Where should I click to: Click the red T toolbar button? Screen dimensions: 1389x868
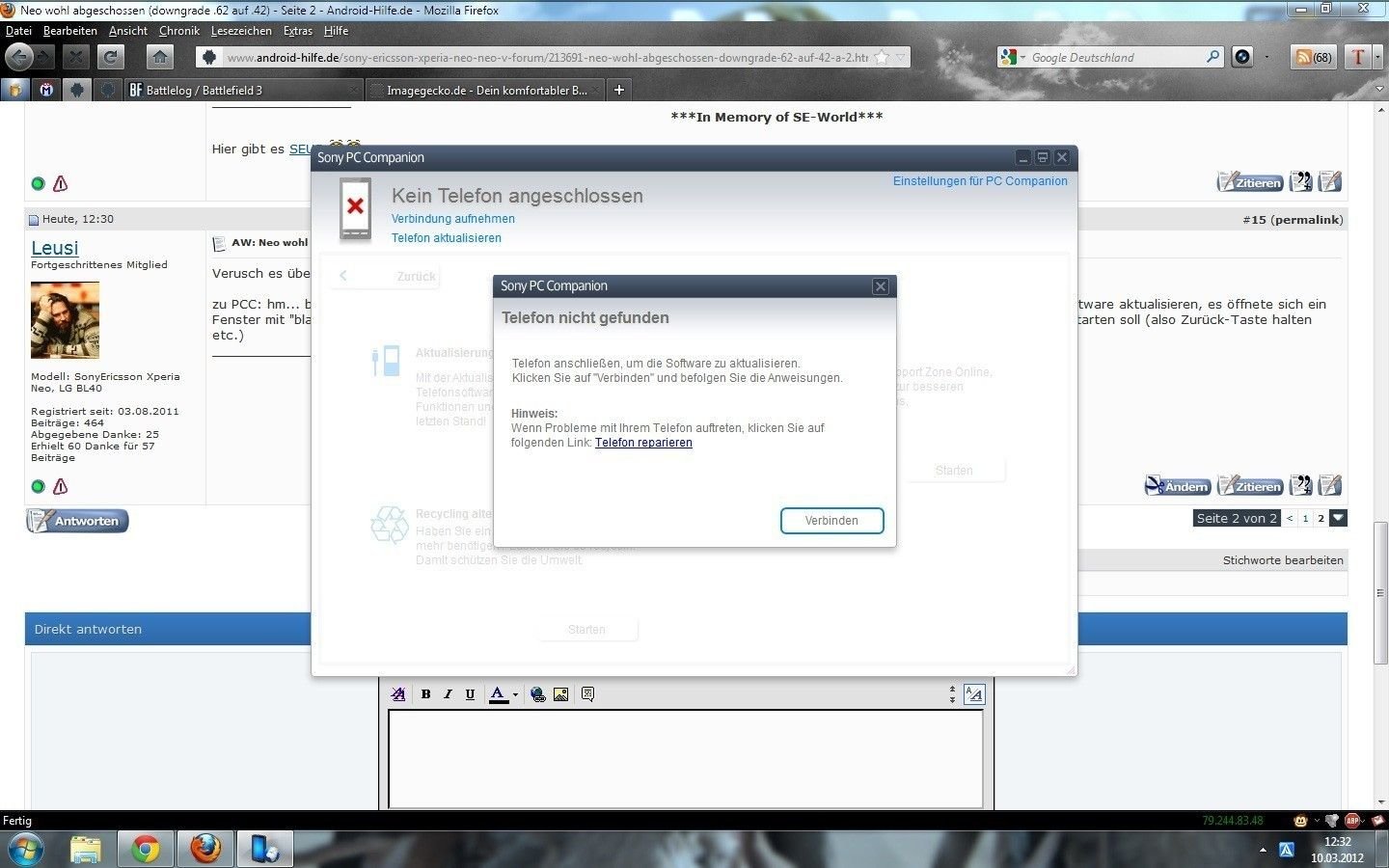(1357, 57)
